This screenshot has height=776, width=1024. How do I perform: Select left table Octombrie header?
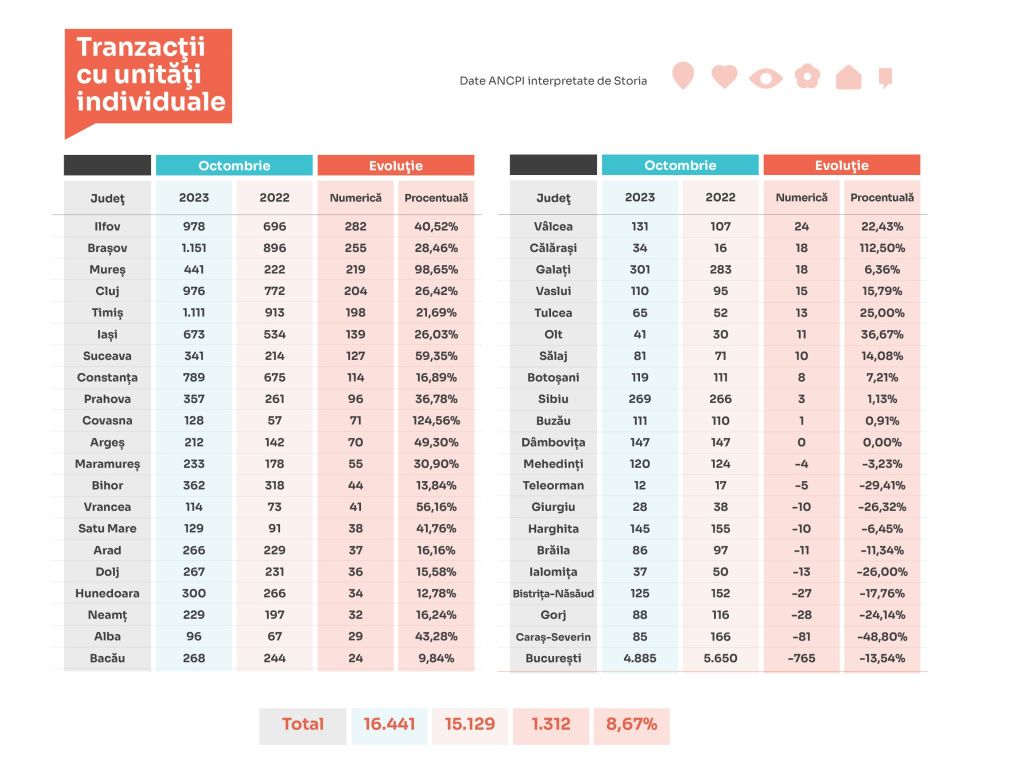pyautogui.click(x=234, y=165)
